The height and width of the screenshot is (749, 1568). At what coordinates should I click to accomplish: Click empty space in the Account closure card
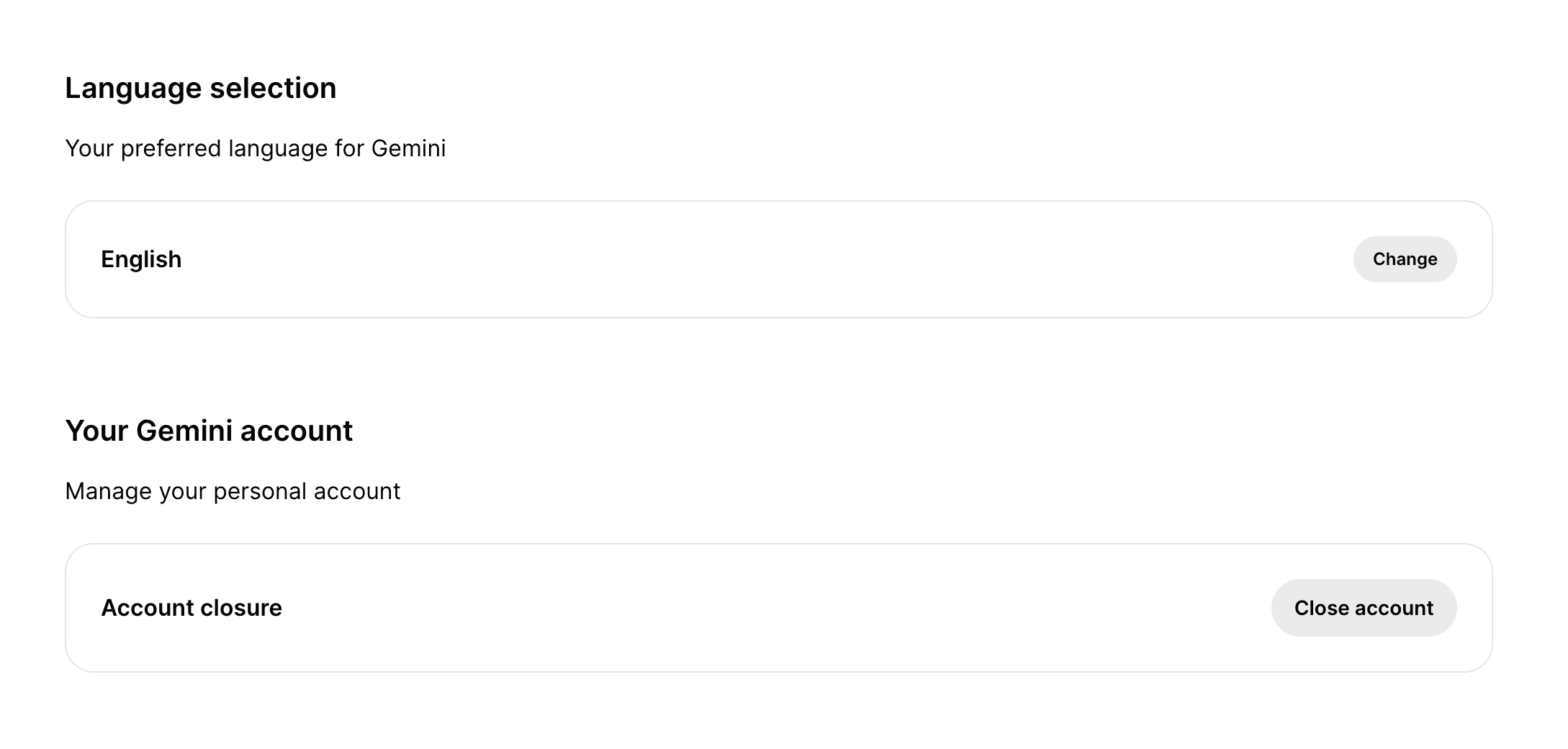click(720, 608)
